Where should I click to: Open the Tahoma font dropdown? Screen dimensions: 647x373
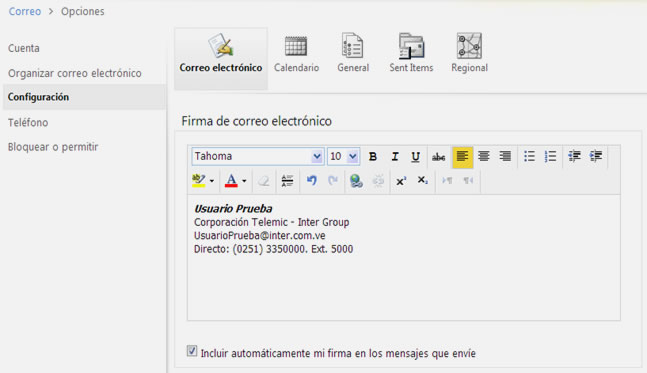[x=257, y=156]
